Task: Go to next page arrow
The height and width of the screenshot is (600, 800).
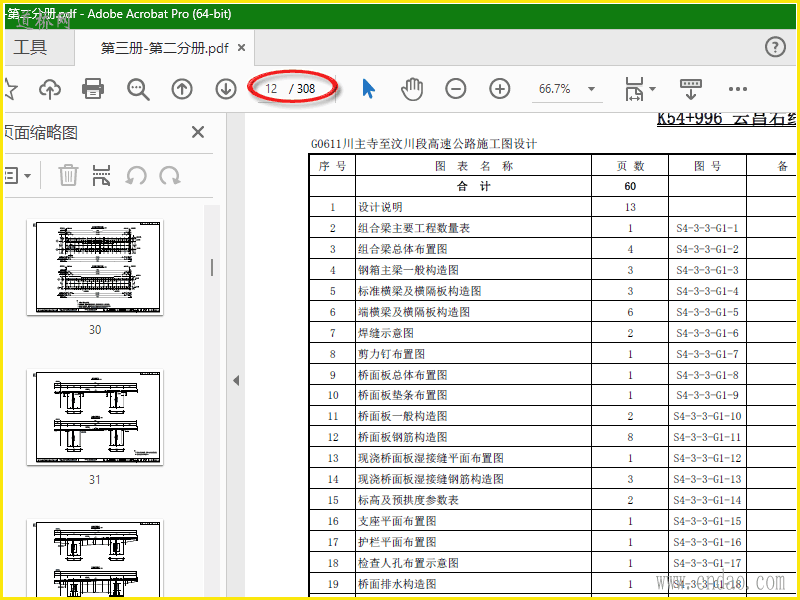Action: click(226, 89)
